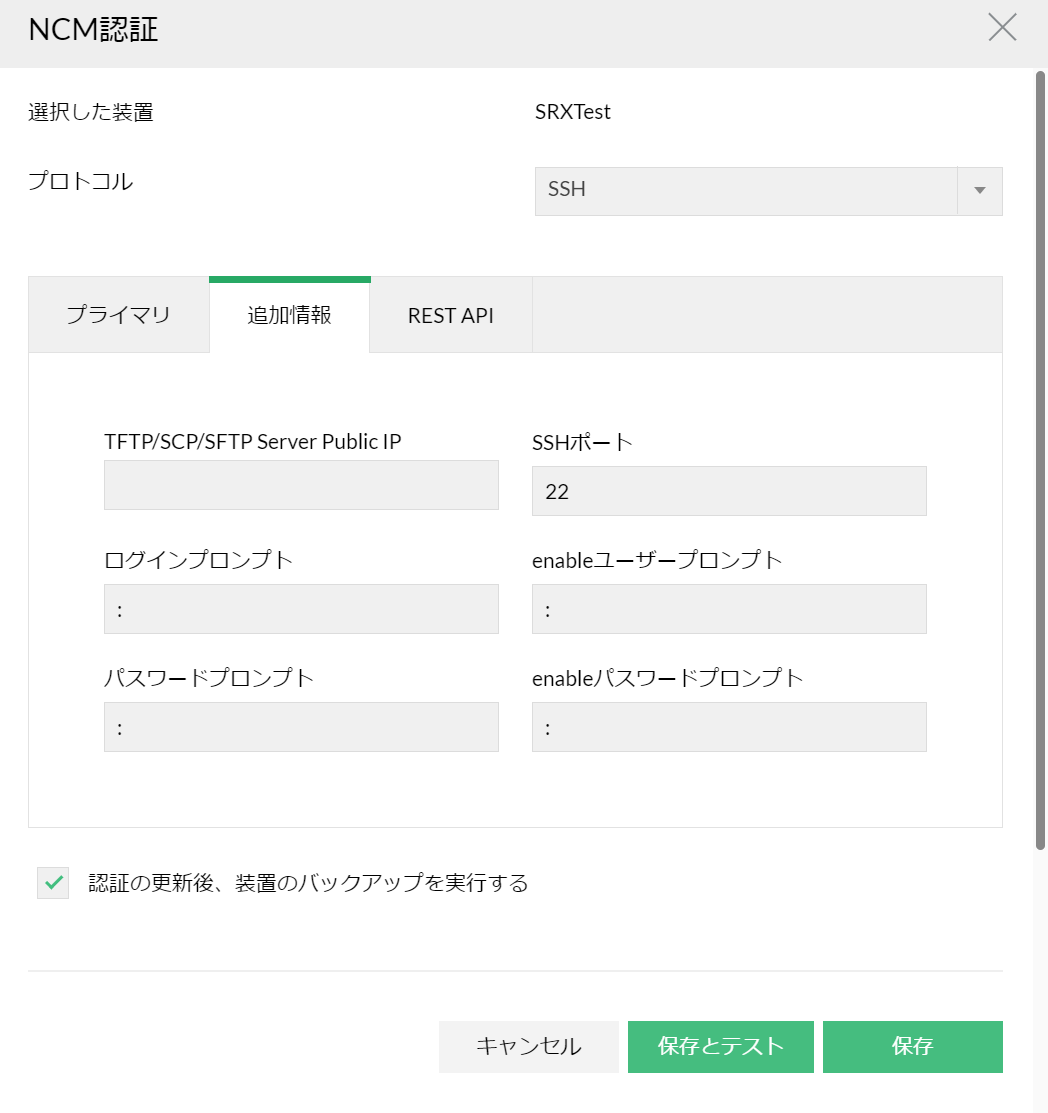Switch to the プライマリ tab
This screenshot has height=1113, width=1048.
(119, 316)
